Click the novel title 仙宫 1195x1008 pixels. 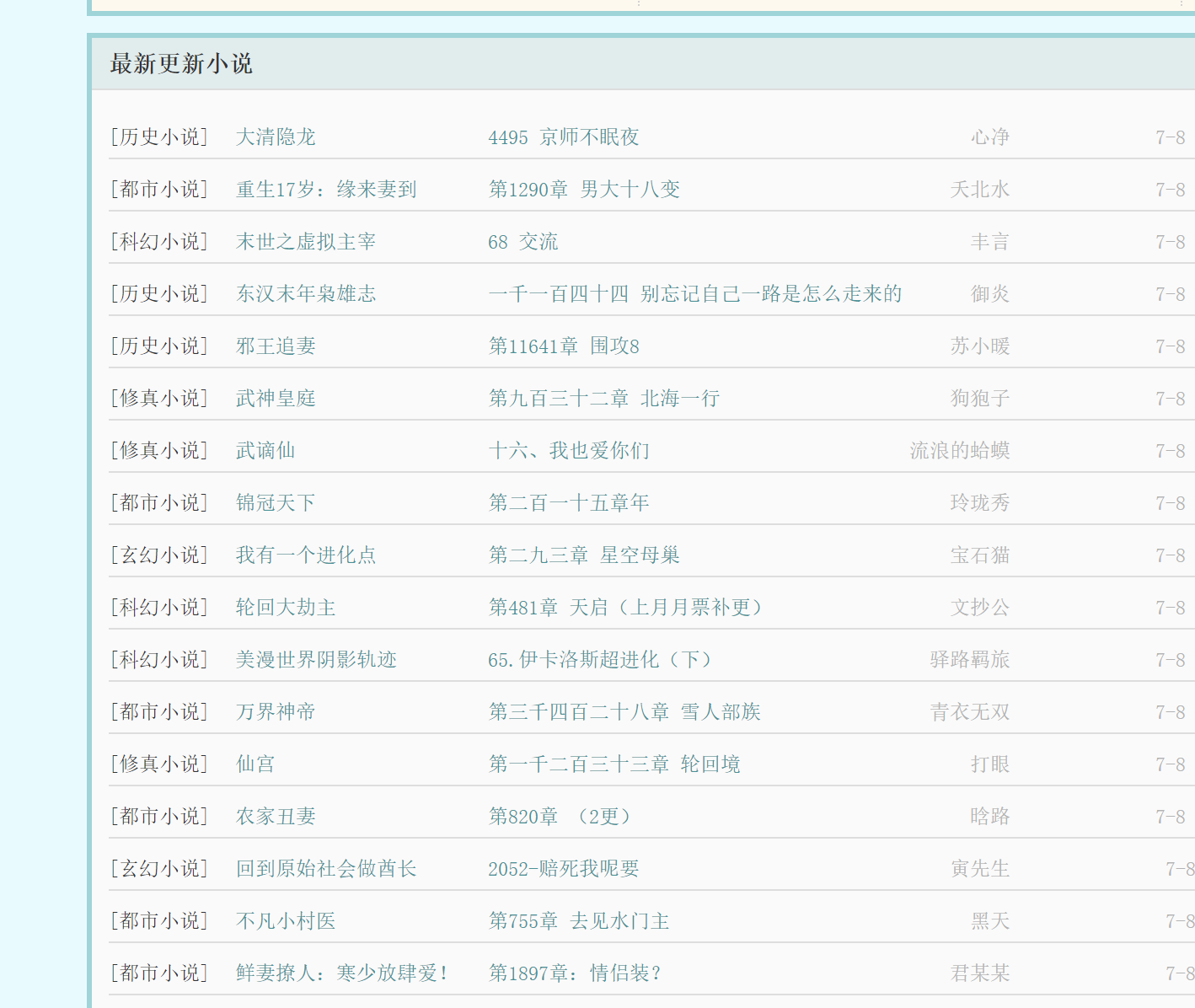coord(255,764)
